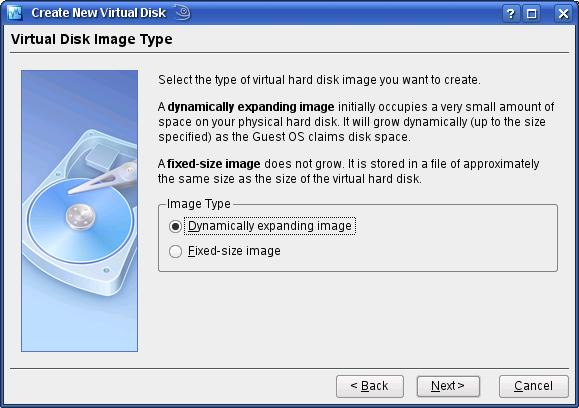Click the read arm in the disk illustration
579x408 pixels.
tap(103, 179)
